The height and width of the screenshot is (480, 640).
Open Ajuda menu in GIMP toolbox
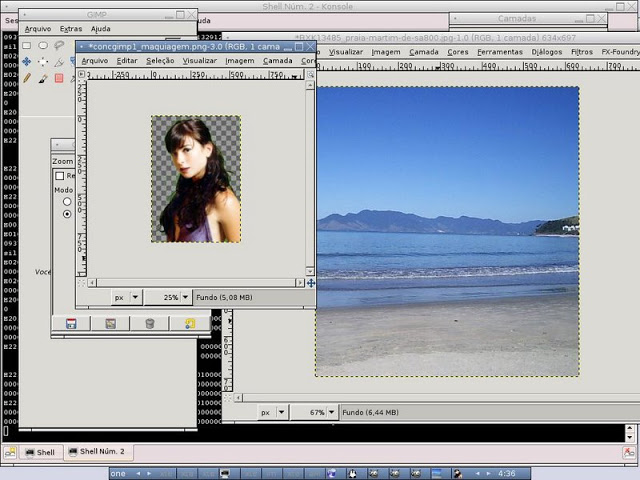coord(100,29)
